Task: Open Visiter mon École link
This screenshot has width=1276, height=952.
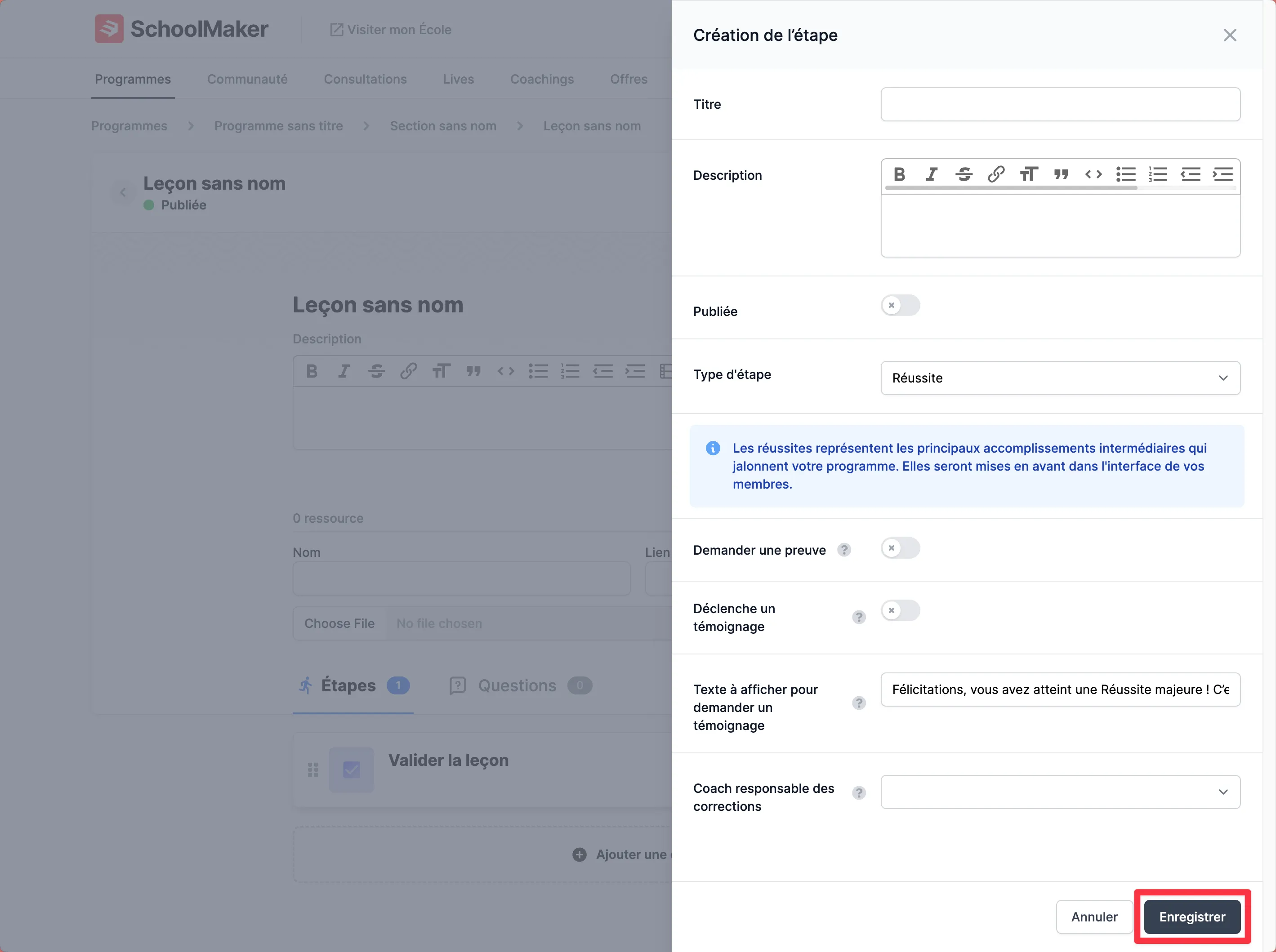Action: [391, 29]
